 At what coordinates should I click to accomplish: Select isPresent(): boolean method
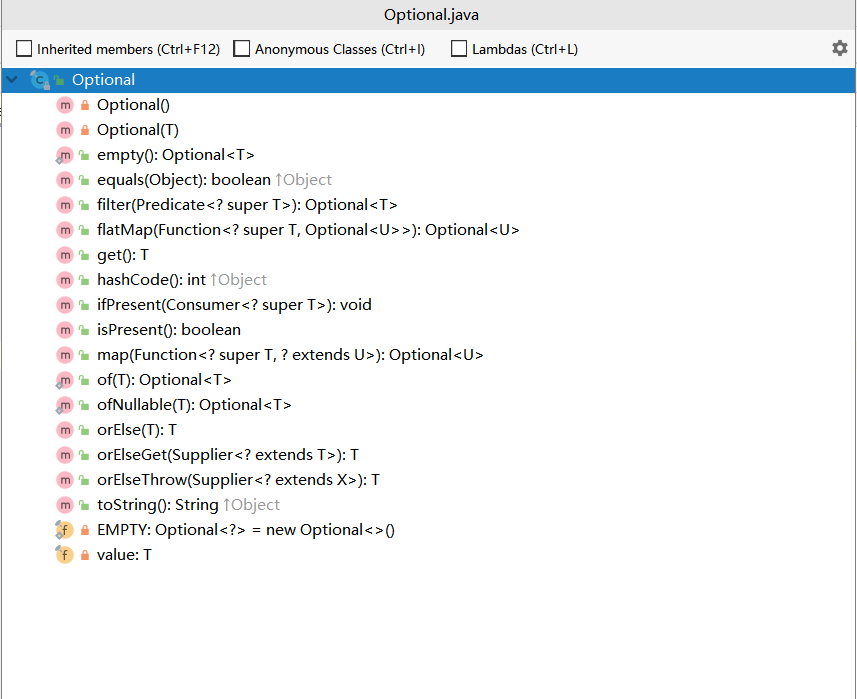pos(169,330)
